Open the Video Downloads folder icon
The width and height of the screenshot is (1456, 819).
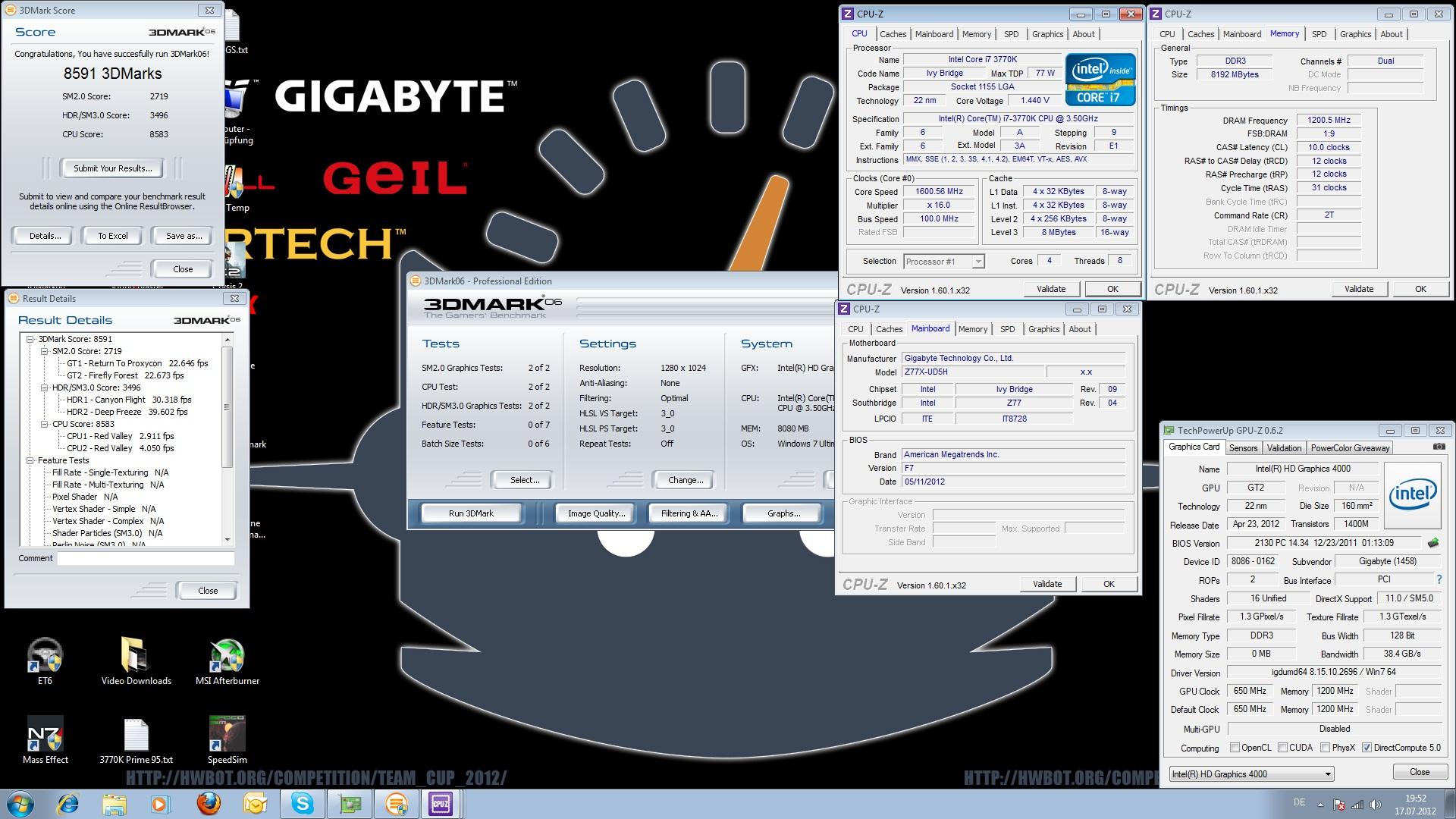click(136, 661)
